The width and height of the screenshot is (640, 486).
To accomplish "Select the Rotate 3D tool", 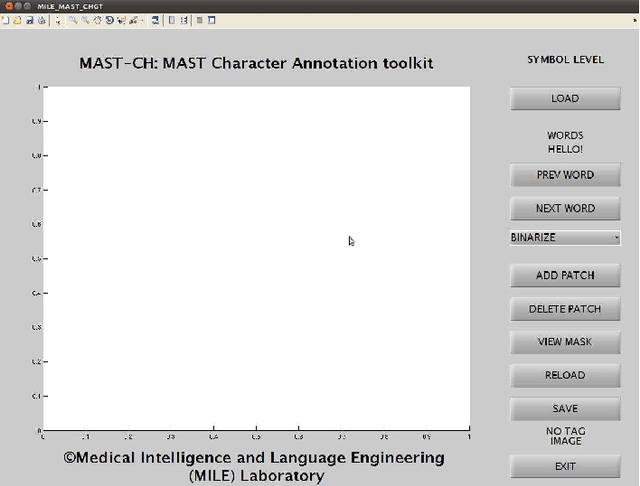I will click(x=109, y=20).
